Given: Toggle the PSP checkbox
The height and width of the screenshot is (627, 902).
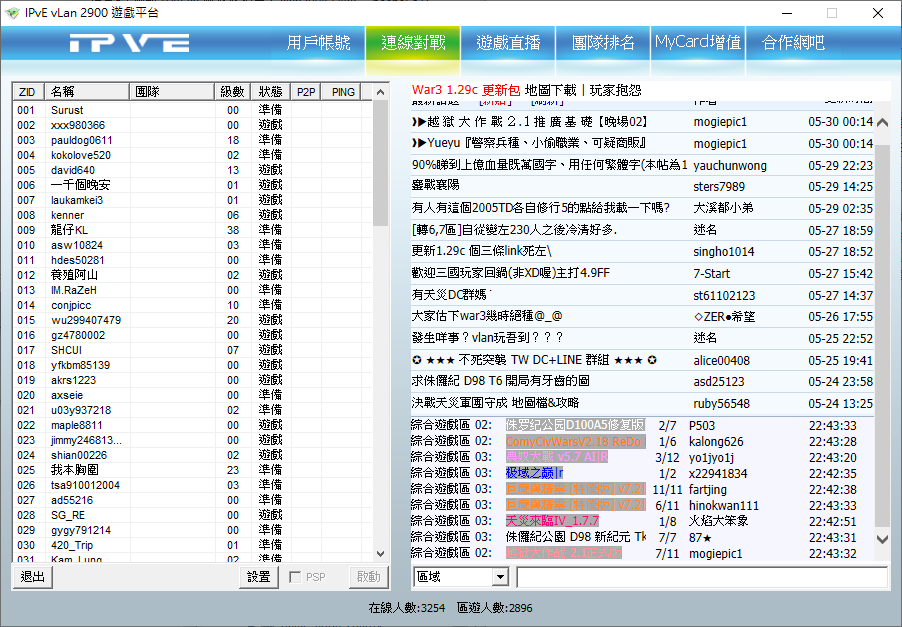Looking at the screenshot, I should coord(296,577).
